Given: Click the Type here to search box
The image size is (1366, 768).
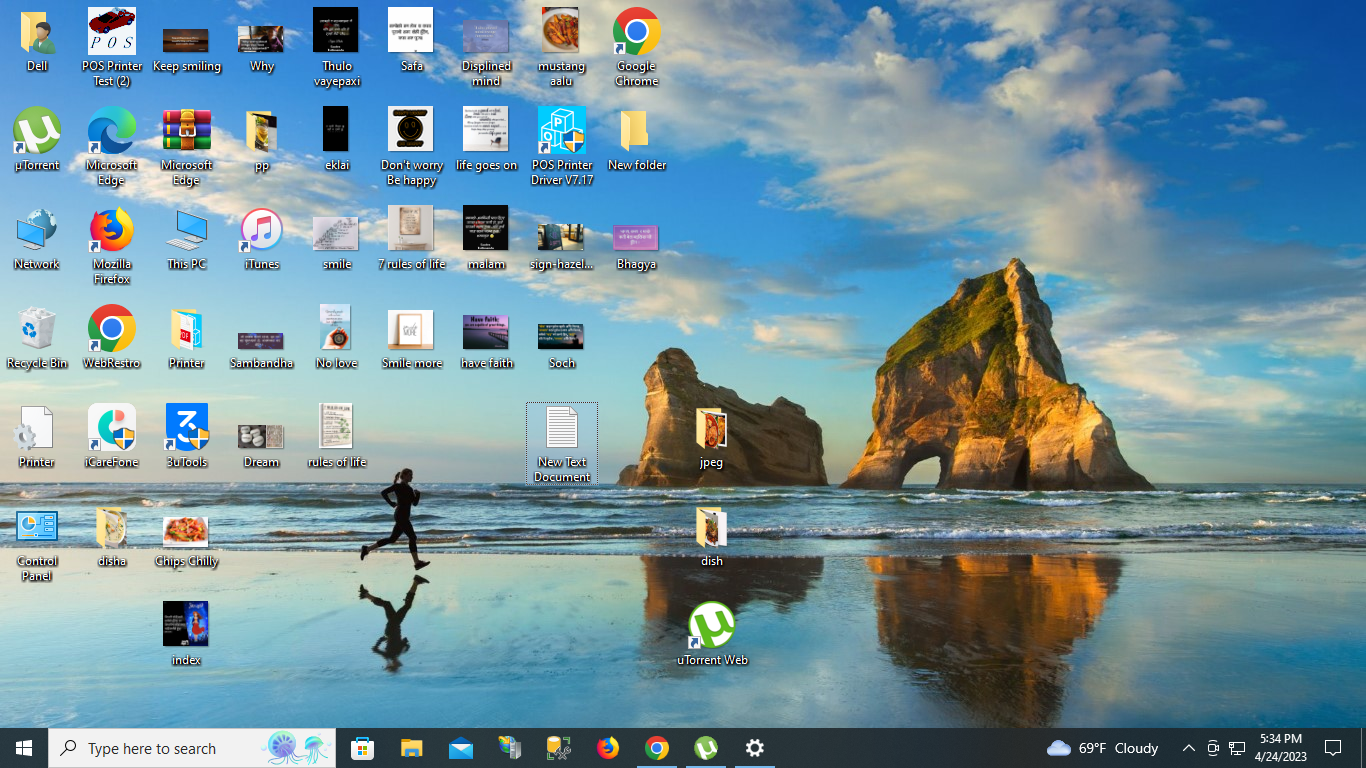Looking at the screenshot, I should [160, 748].
